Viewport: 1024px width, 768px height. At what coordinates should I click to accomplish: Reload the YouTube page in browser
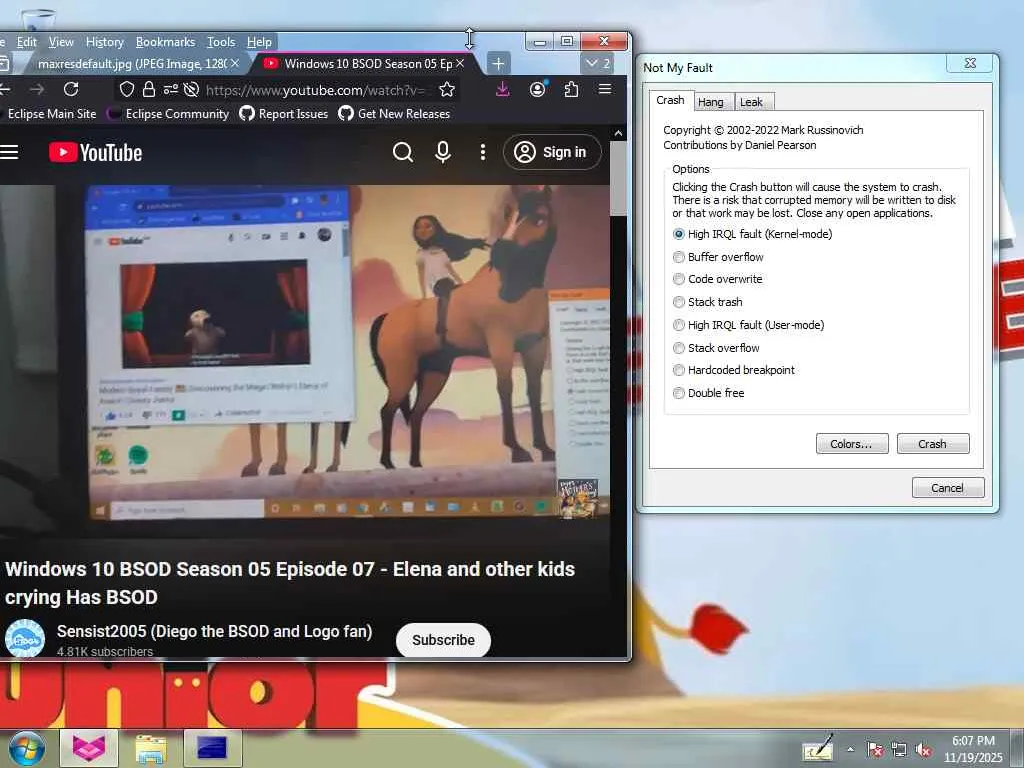(71, 89)
